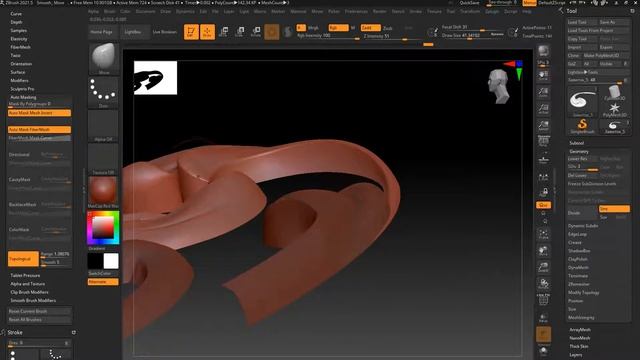
Task: Toggle Auto Mask FiberMesh
Action: [39, 130]
